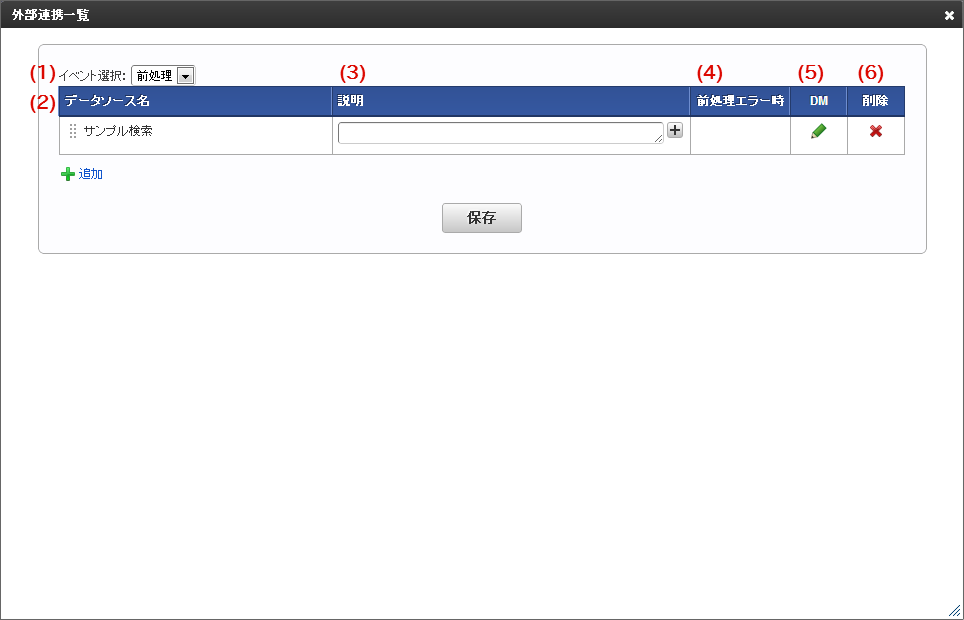This screenshot has width=964, height=620.
Task: Click the 説明 column header
Action: tap(511, 101)
